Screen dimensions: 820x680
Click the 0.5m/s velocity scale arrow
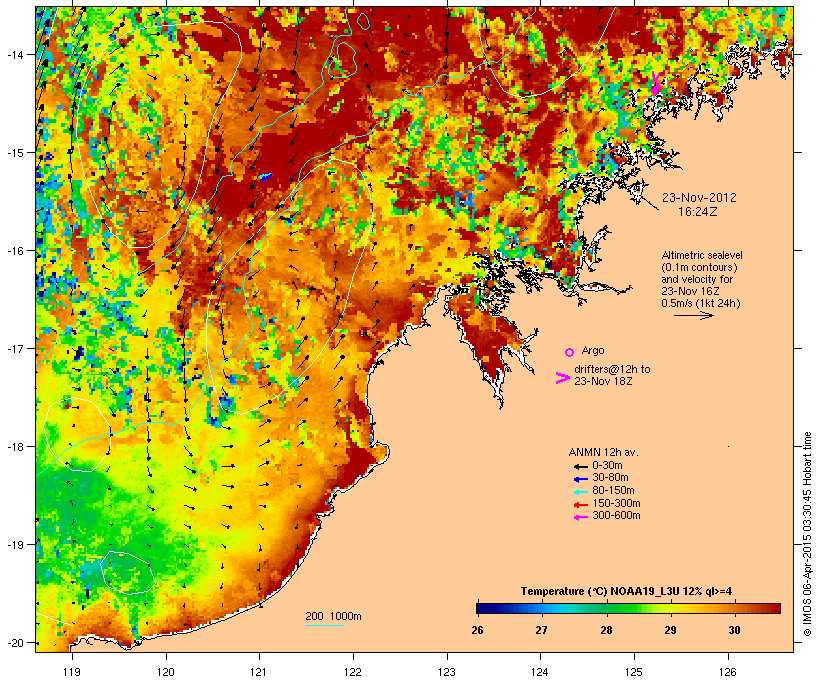pos(693,315)
